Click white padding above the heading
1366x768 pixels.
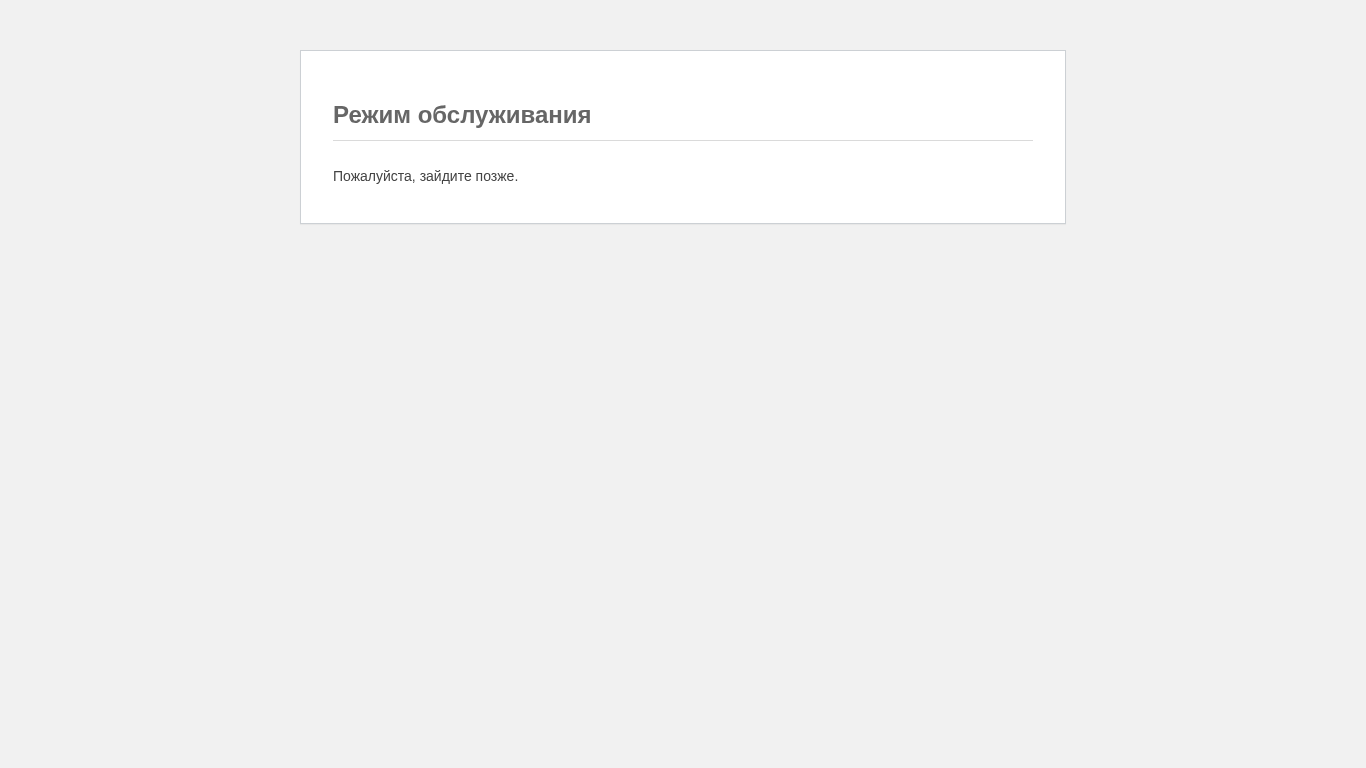pos(683,75)
